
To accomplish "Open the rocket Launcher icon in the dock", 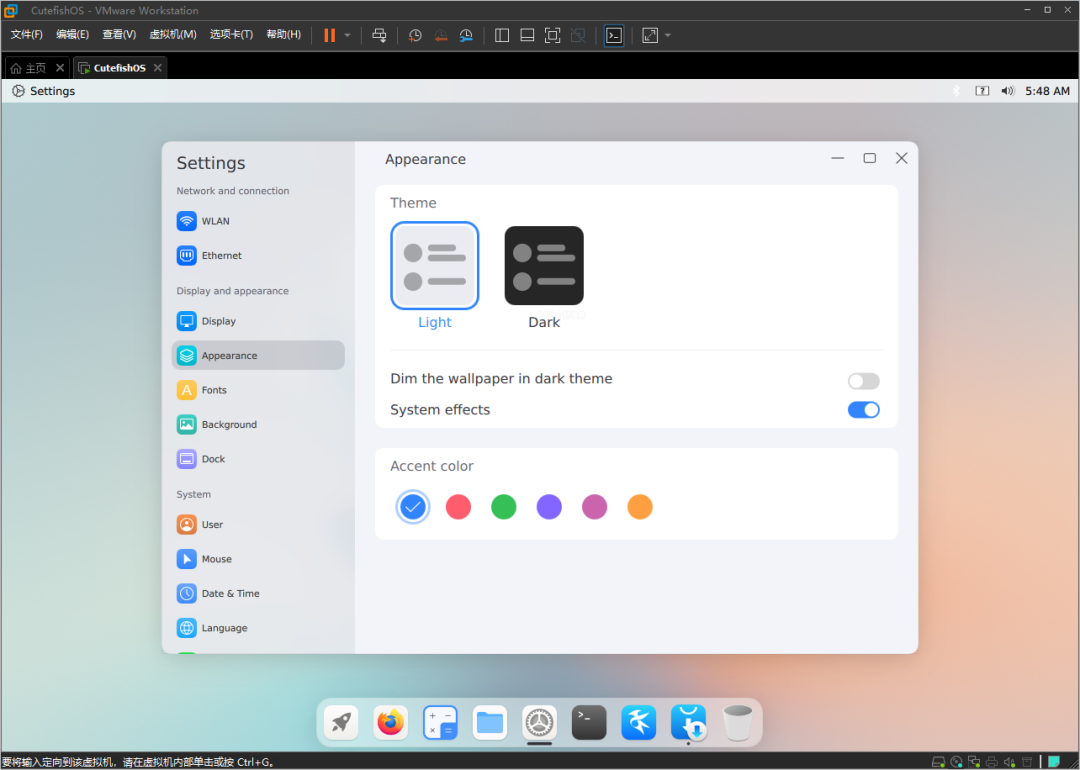I will tap(341, 722).
